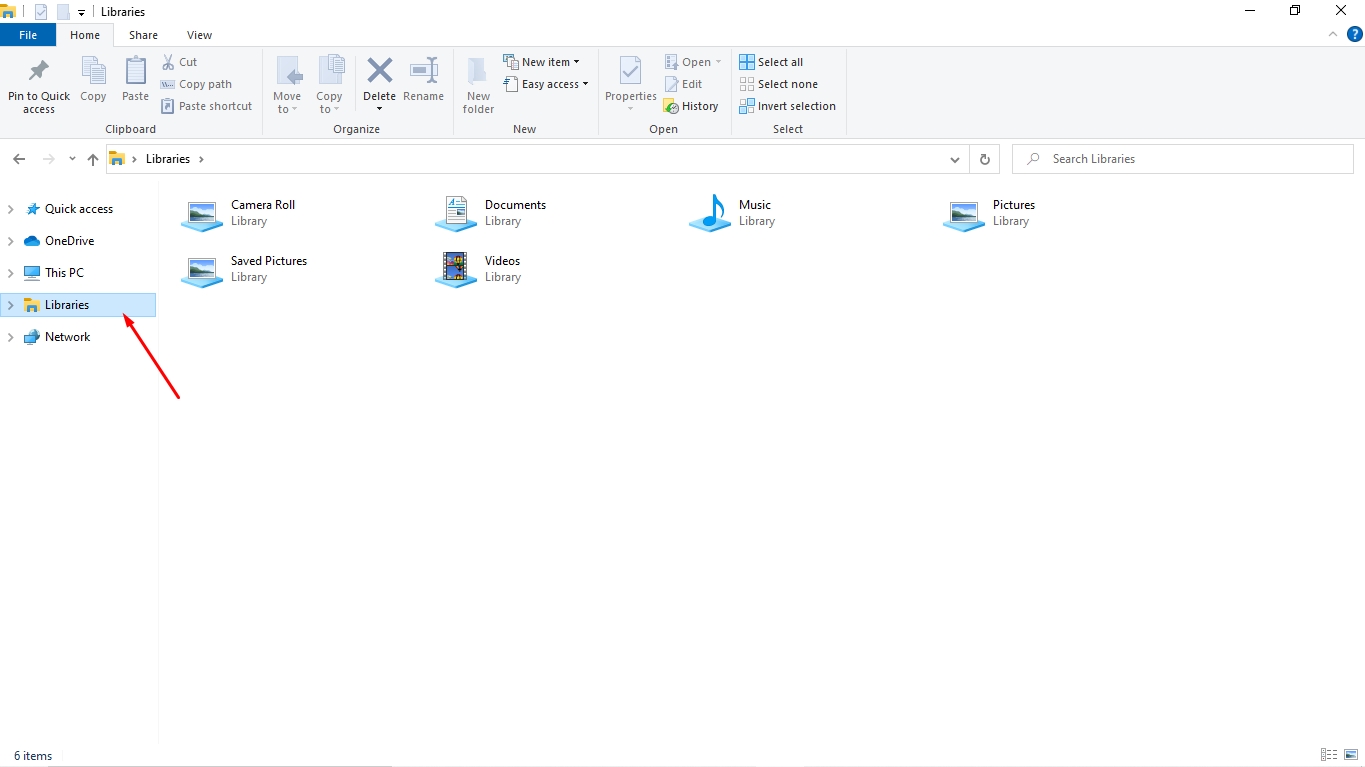Switch to the View ribbon tab
The height and width of the screenshot is (767, 1365).
click(199, 35)
